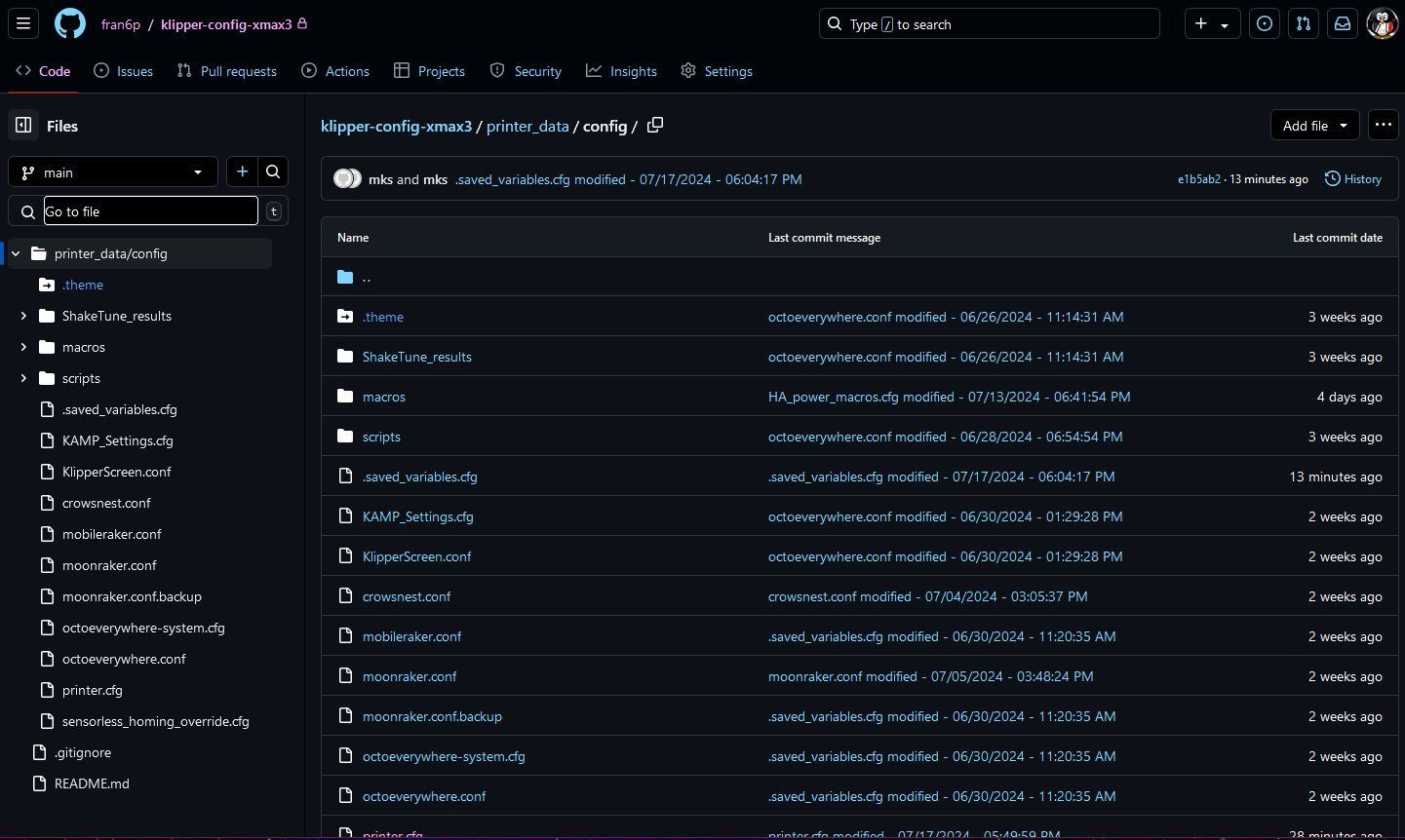Open the more options ellipsis button
The height and width of the screenshot is (840, 1405).
(x=1383, y=125)
